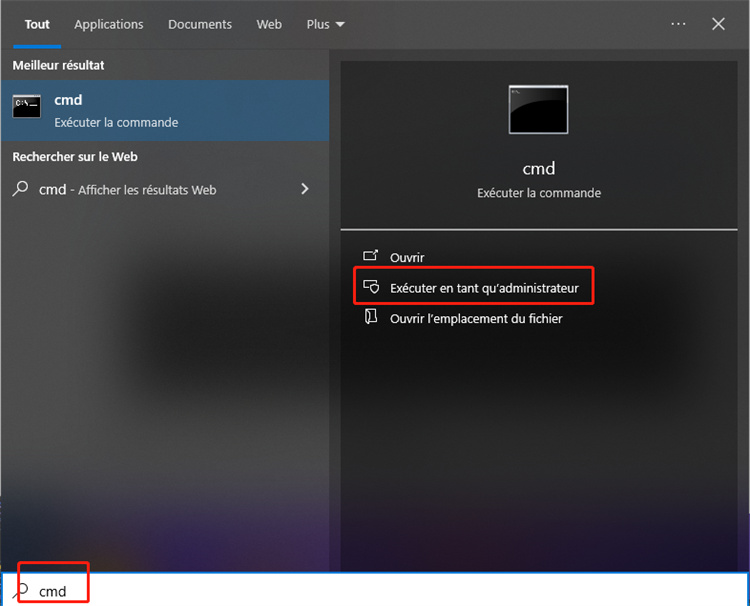The image size is (750, 606).
Task: Click the administrator shield icon
Action: 371,286
